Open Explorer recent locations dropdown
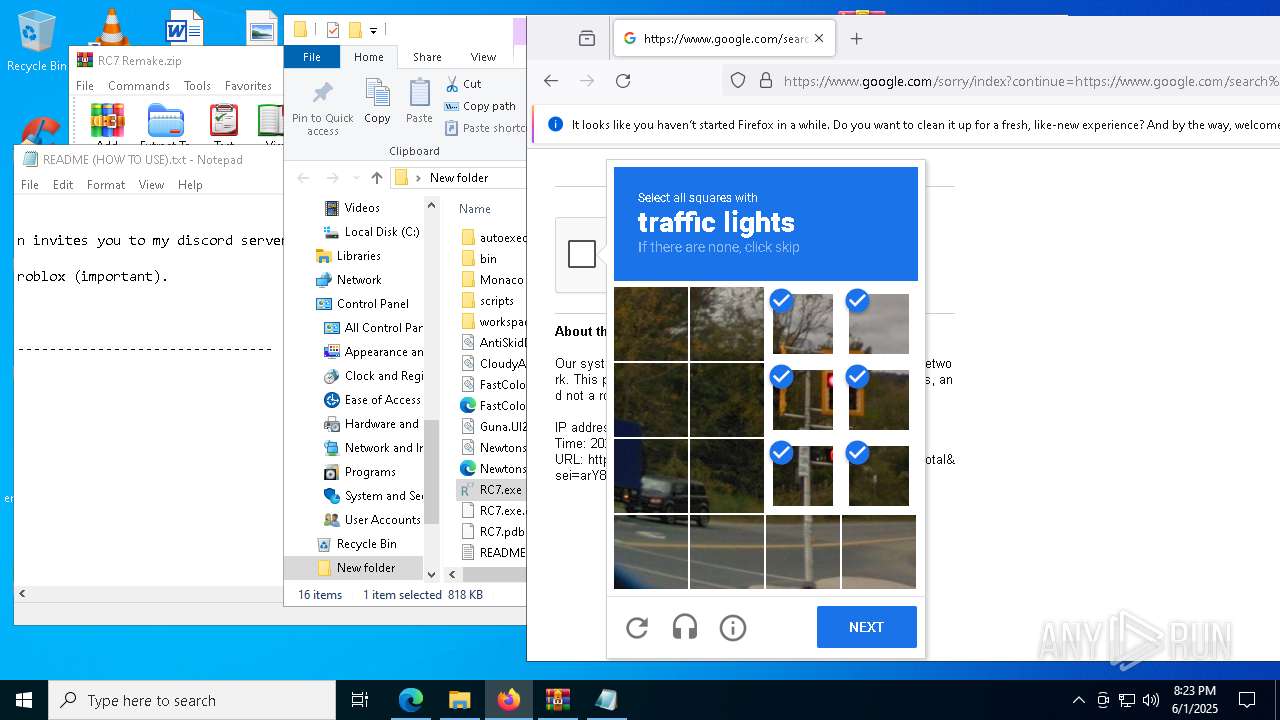This screenshot has height=720, width=1280. pyautogui.click(x=356, y=178)
